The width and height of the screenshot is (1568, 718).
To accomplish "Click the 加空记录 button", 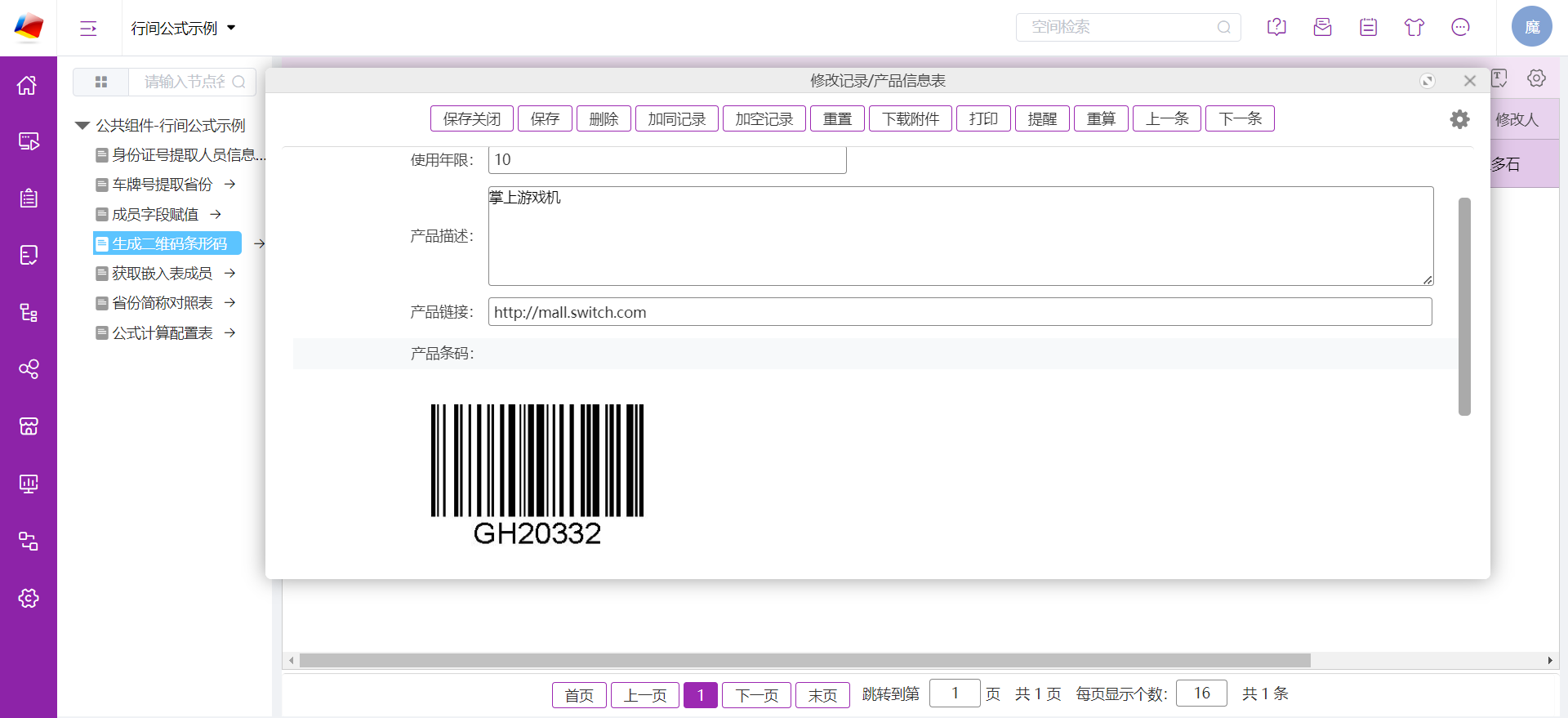I will [764, 118].
